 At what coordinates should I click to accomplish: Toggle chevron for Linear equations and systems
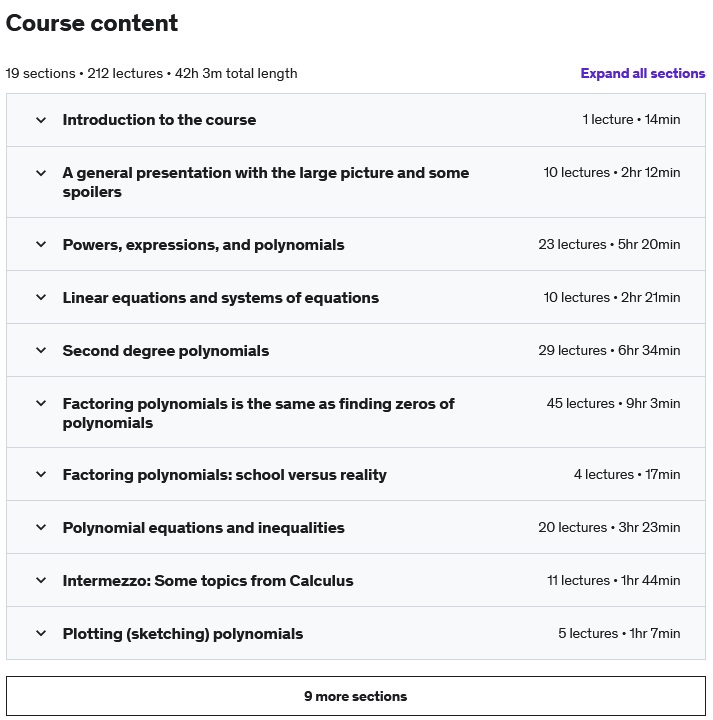click(x=41, y=298)
